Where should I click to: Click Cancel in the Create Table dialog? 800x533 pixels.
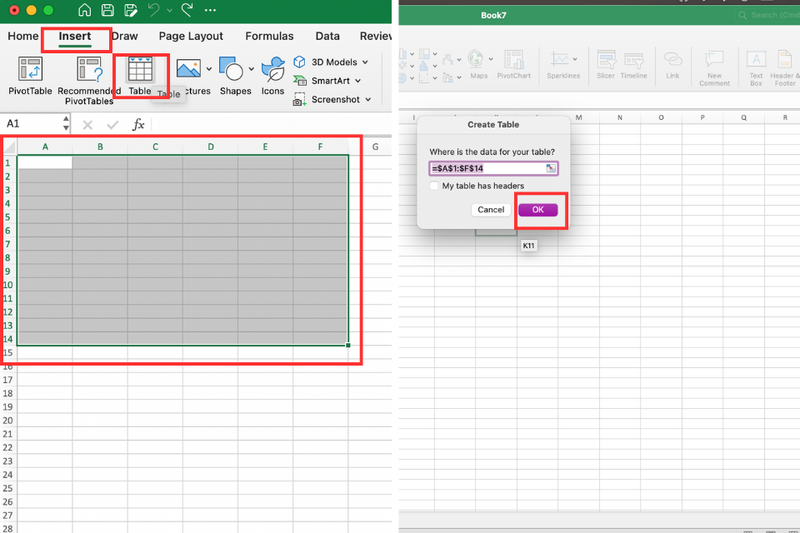tap(491, 210)
